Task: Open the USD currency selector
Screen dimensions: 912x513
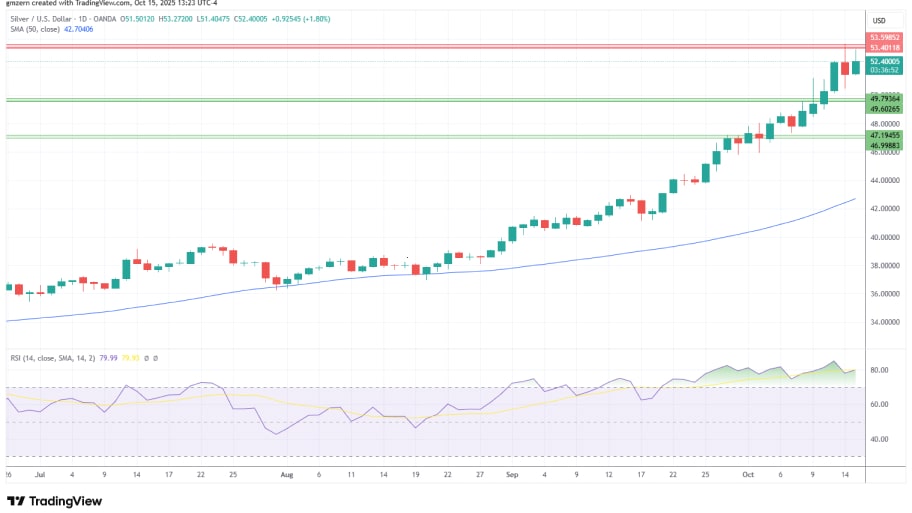Action: (x=880, y=20)
